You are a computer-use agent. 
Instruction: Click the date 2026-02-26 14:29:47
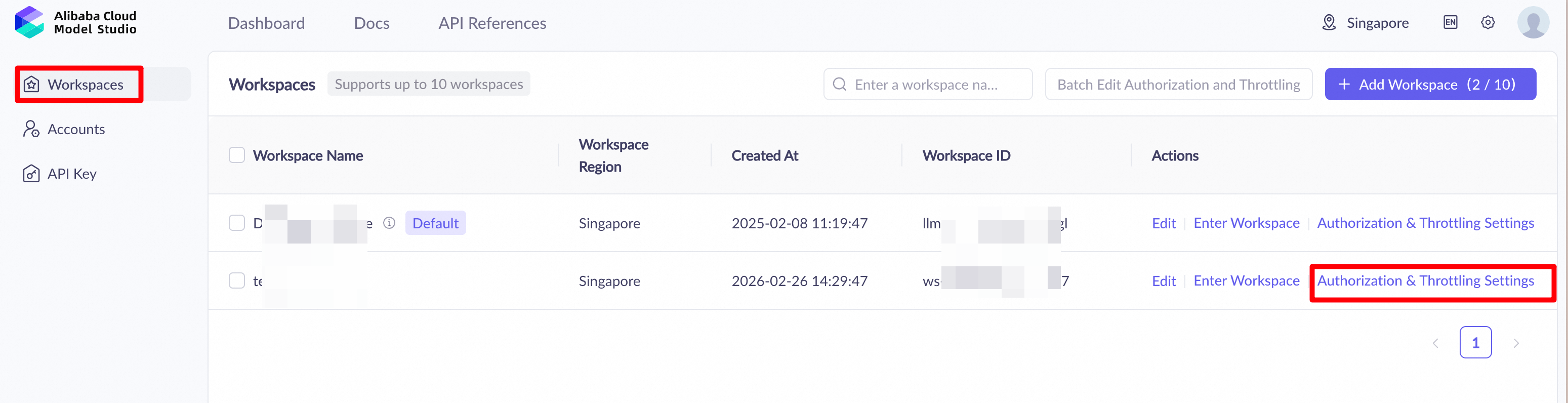(x=799, y=281)
